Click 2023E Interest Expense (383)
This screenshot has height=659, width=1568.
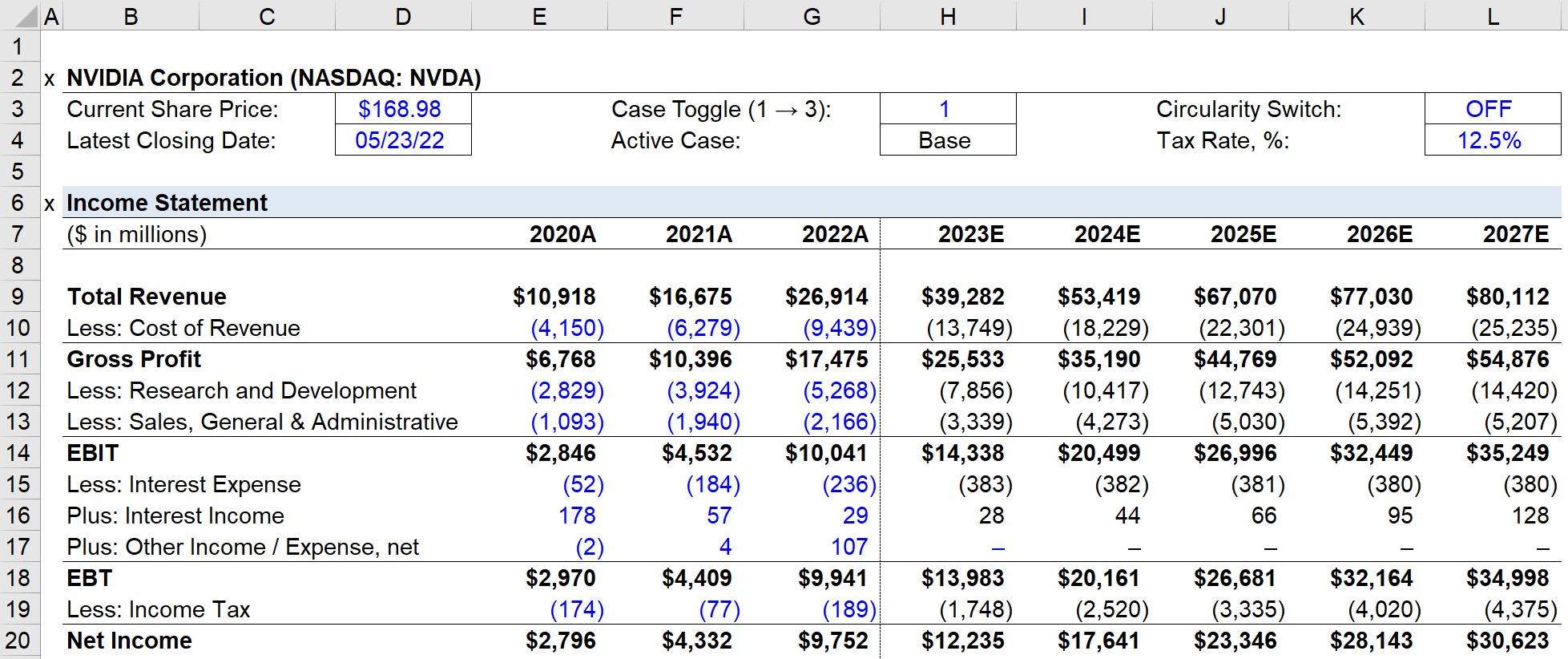tap(985, 484)
